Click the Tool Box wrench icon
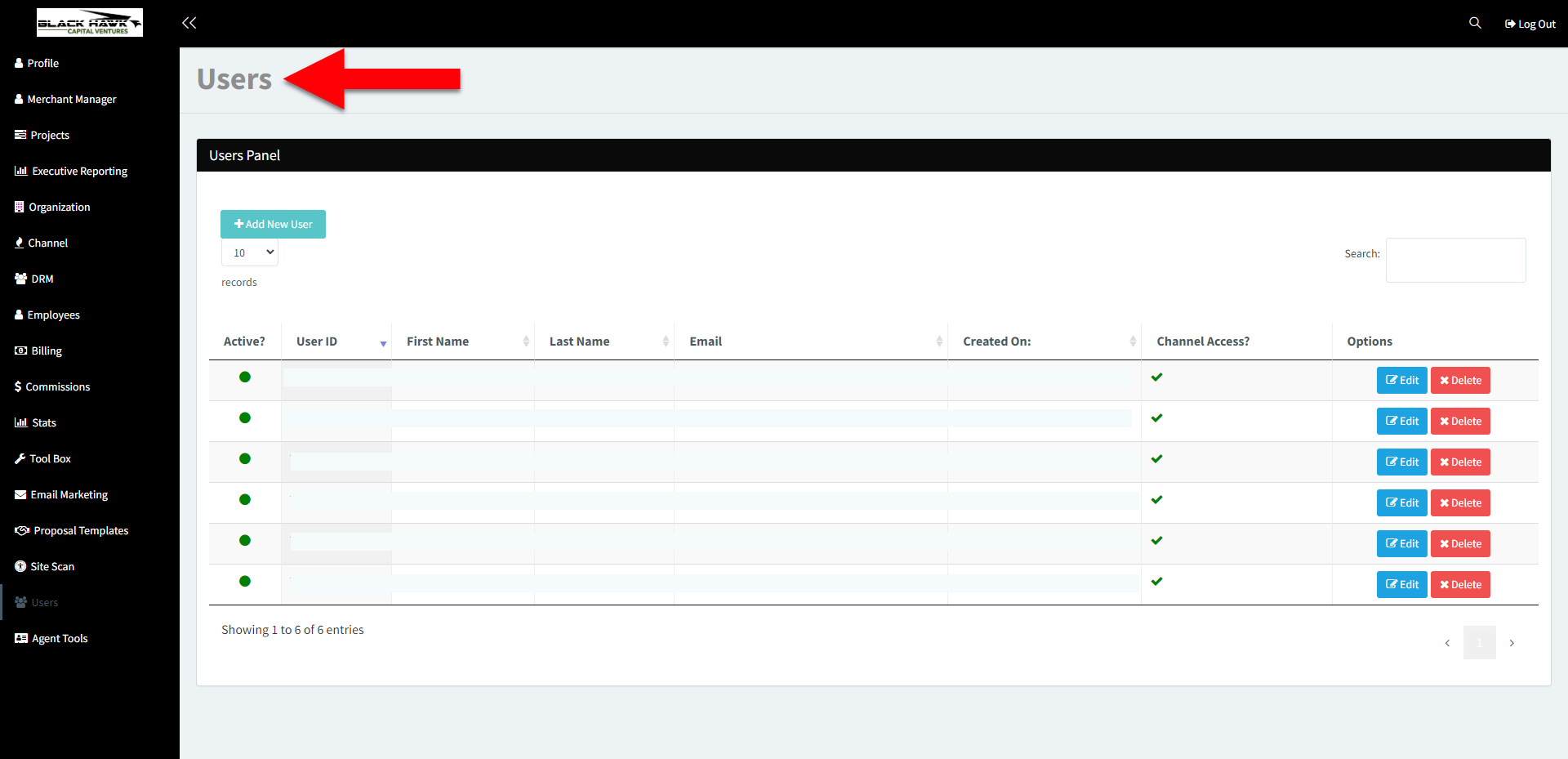 tap(20, 458)
